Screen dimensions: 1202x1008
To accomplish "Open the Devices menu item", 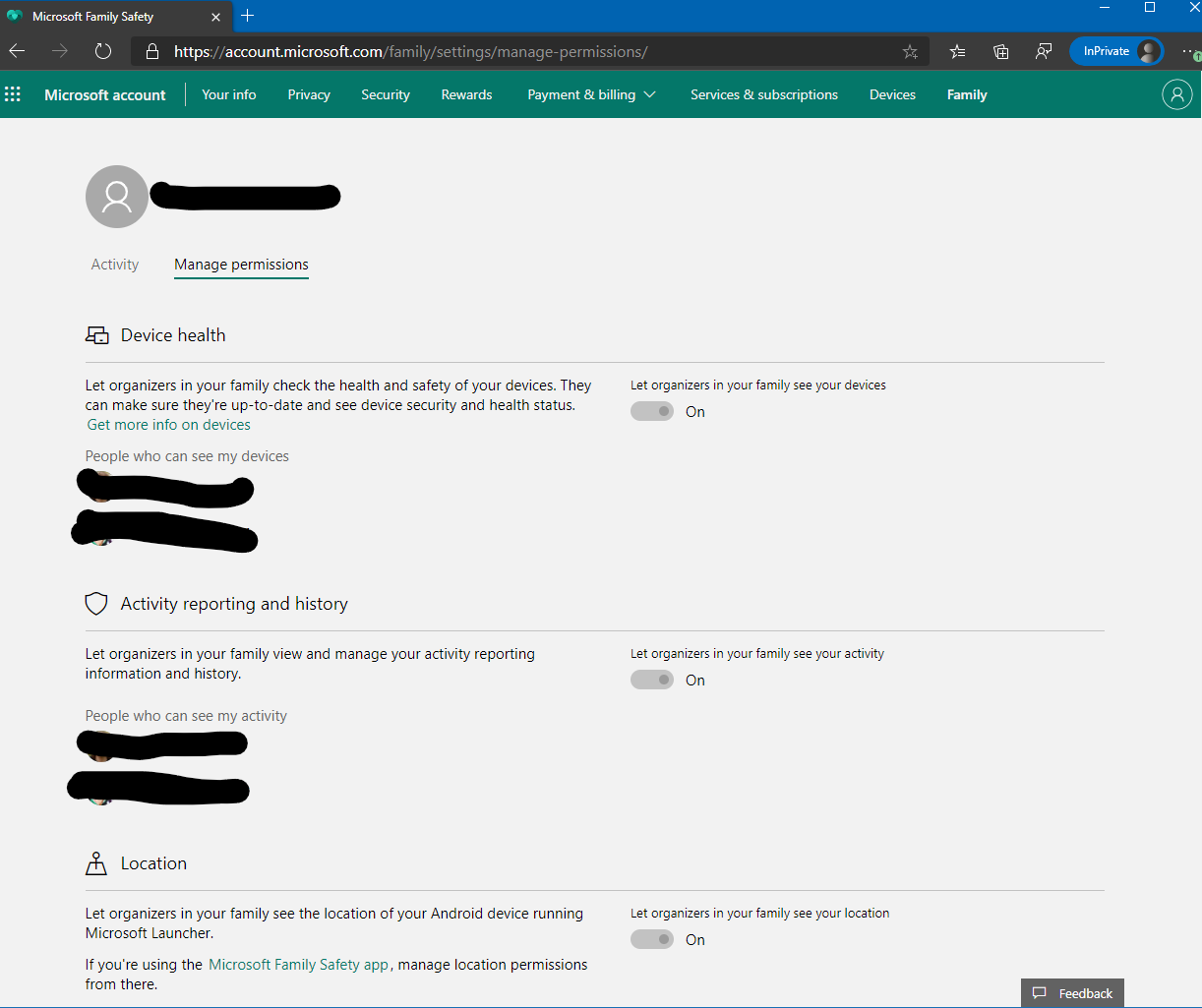I will coord(892,94).
